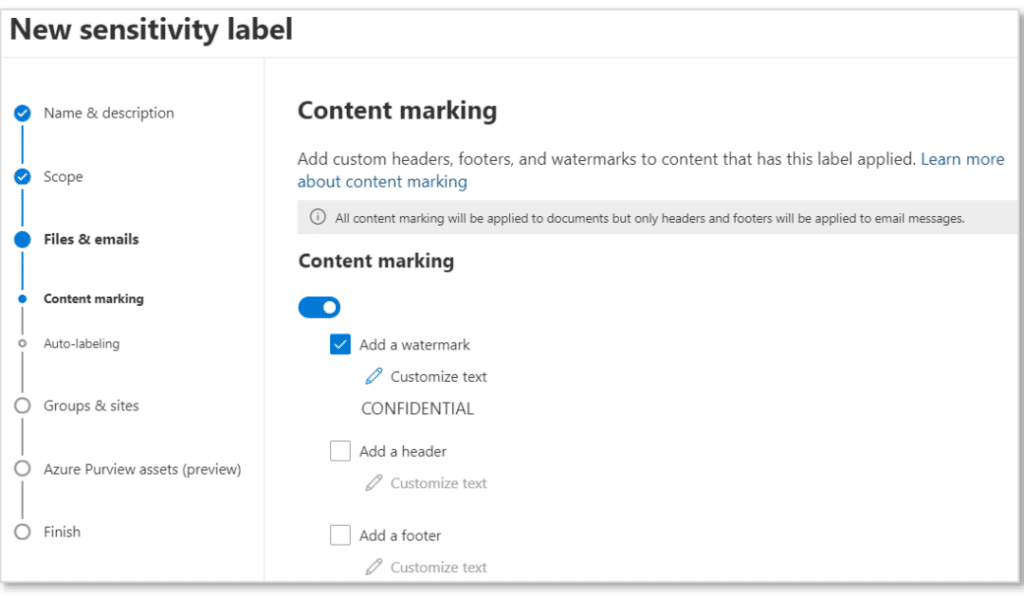
Task: Select the Files & emails step
Action: (x=91, y=240)
